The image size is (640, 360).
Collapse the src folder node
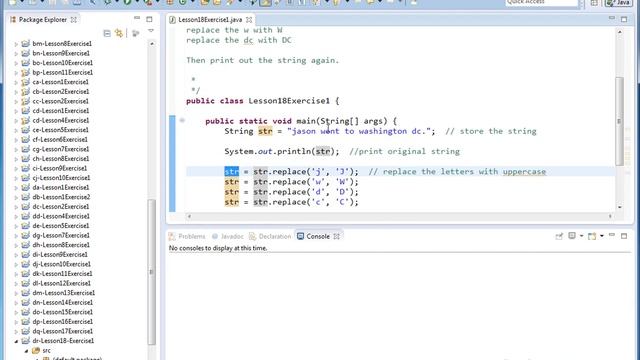(x=26, y=351)
